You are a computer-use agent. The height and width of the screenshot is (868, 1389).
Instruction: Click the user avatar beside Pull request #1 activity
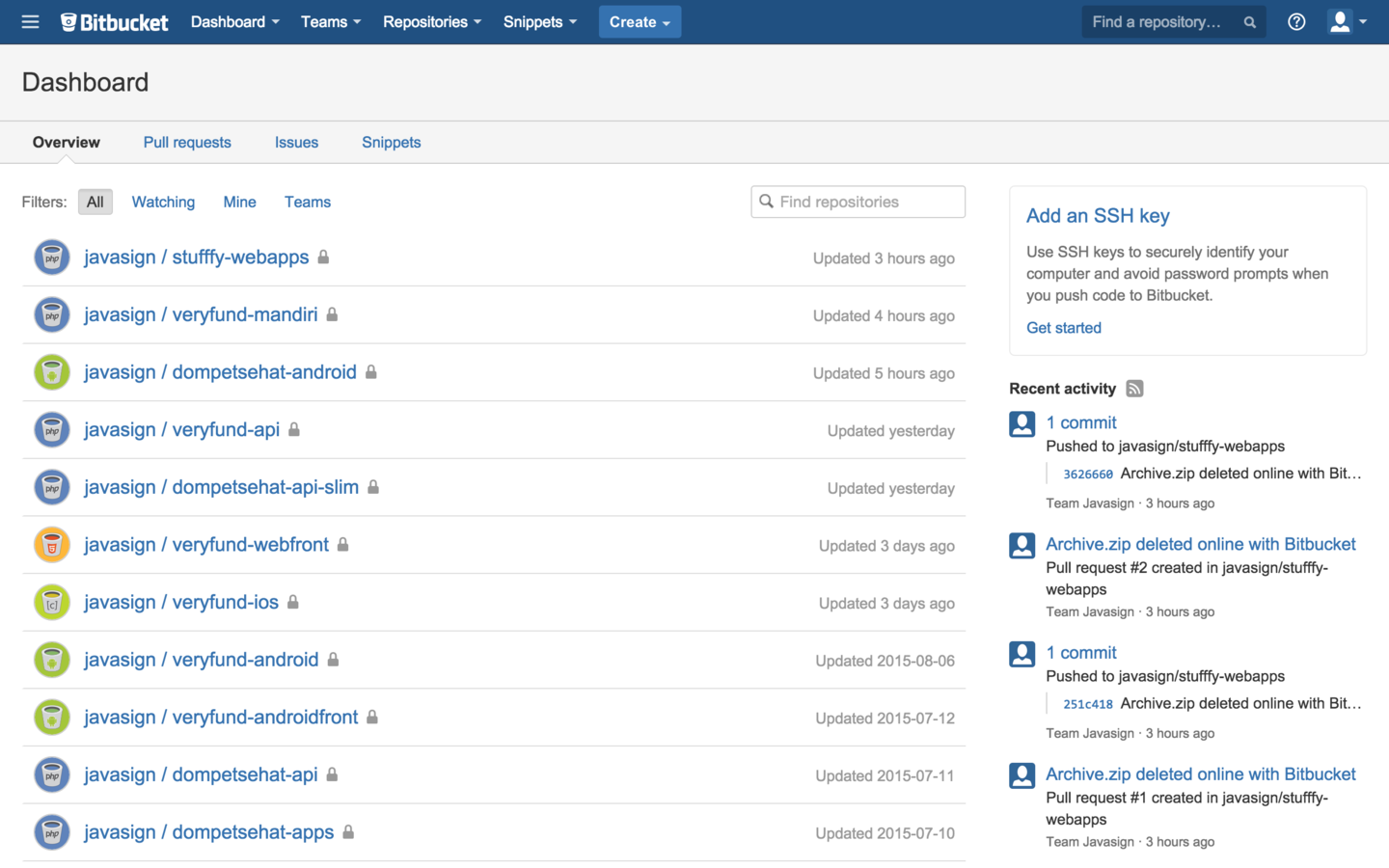click(1022, 775)
